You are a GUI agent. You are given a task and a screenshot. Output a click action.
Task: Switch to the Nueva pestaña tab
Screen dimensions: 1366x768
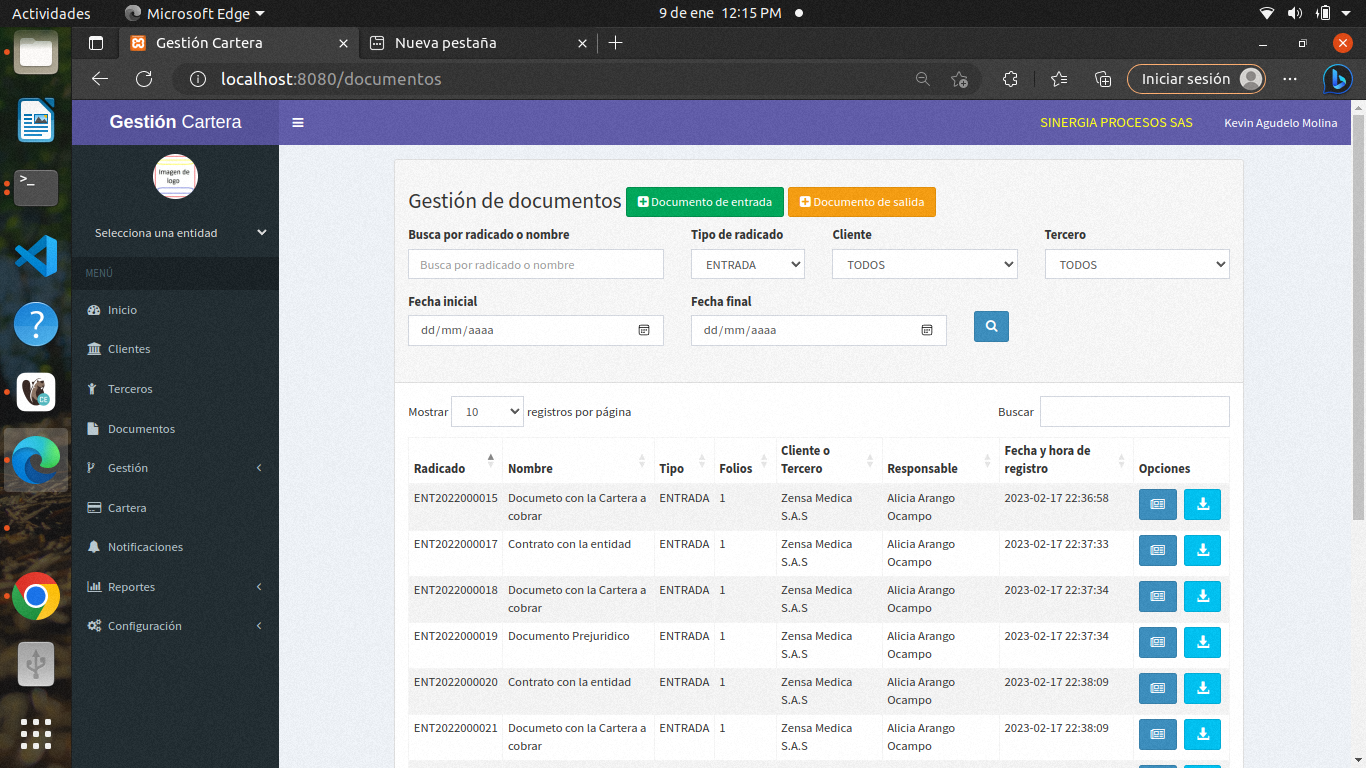445,43
